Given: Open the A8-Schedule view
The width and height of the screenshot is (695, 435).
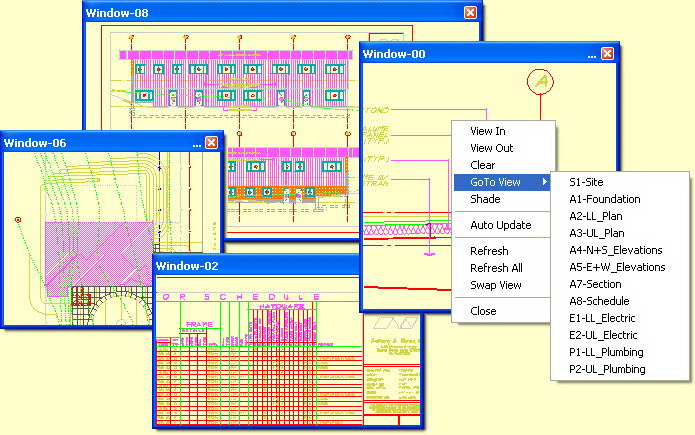Looking at the screenshot, I should [599, 302].
